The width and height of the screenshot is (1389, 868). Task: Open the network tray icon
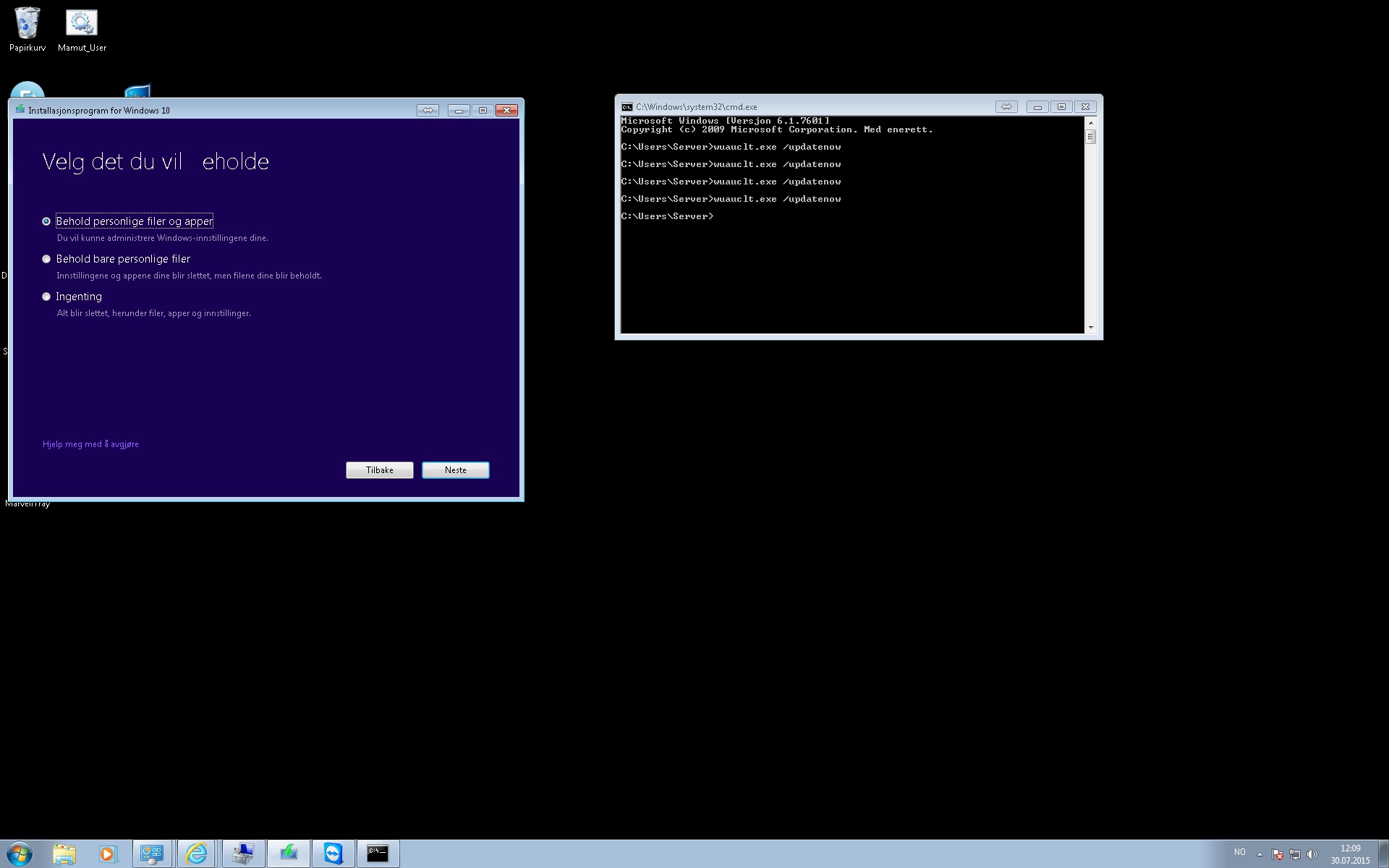1295,854
